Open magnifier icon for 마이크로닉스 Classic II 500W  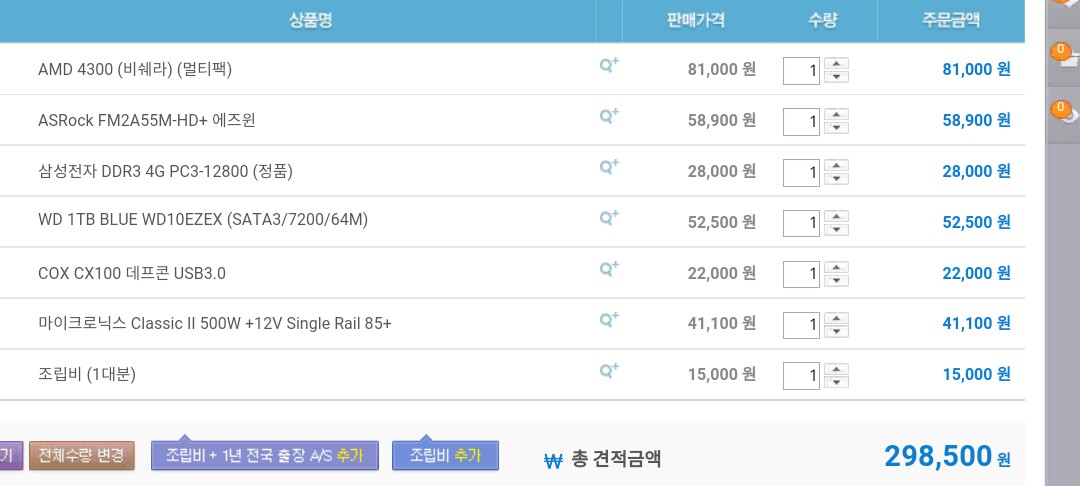pyautogui.click(x=608, y=320)
